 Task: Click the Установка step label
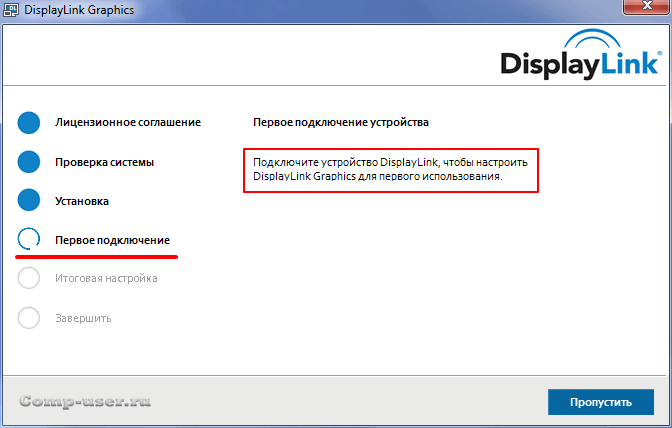click(82, 201)
